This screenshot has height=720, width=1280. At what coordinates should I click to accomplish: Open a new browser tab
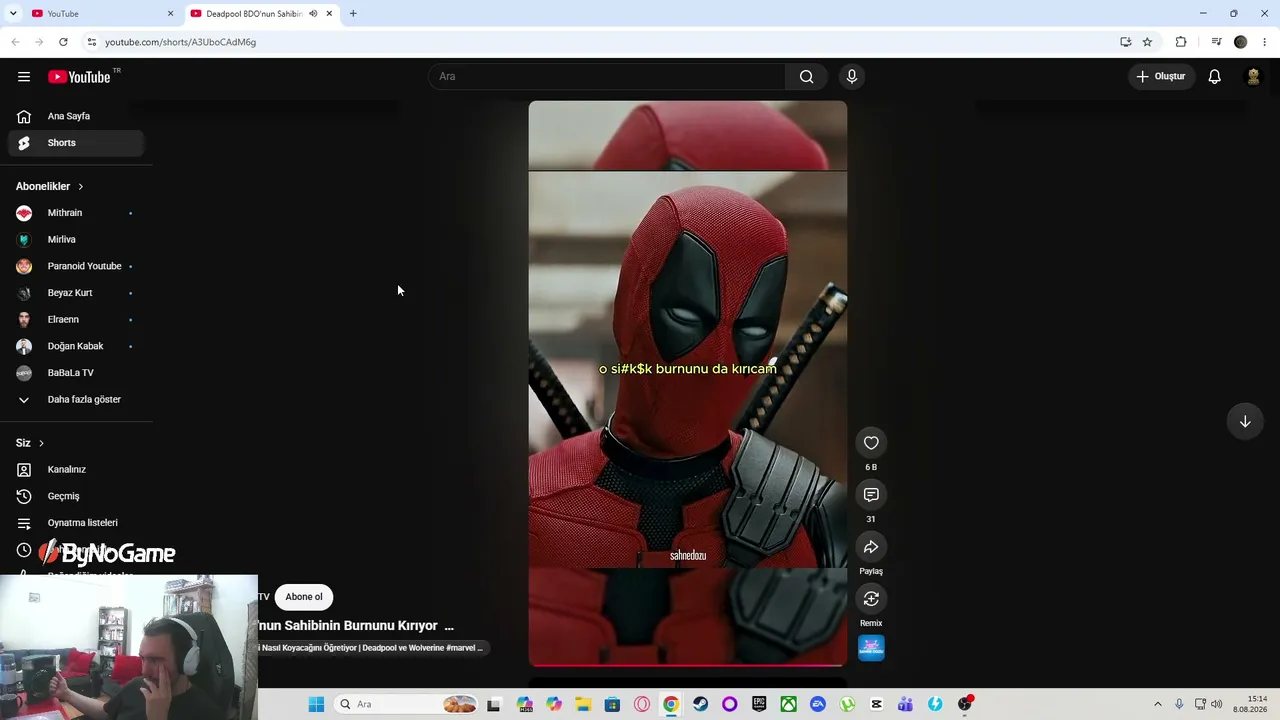coord(353,14)
